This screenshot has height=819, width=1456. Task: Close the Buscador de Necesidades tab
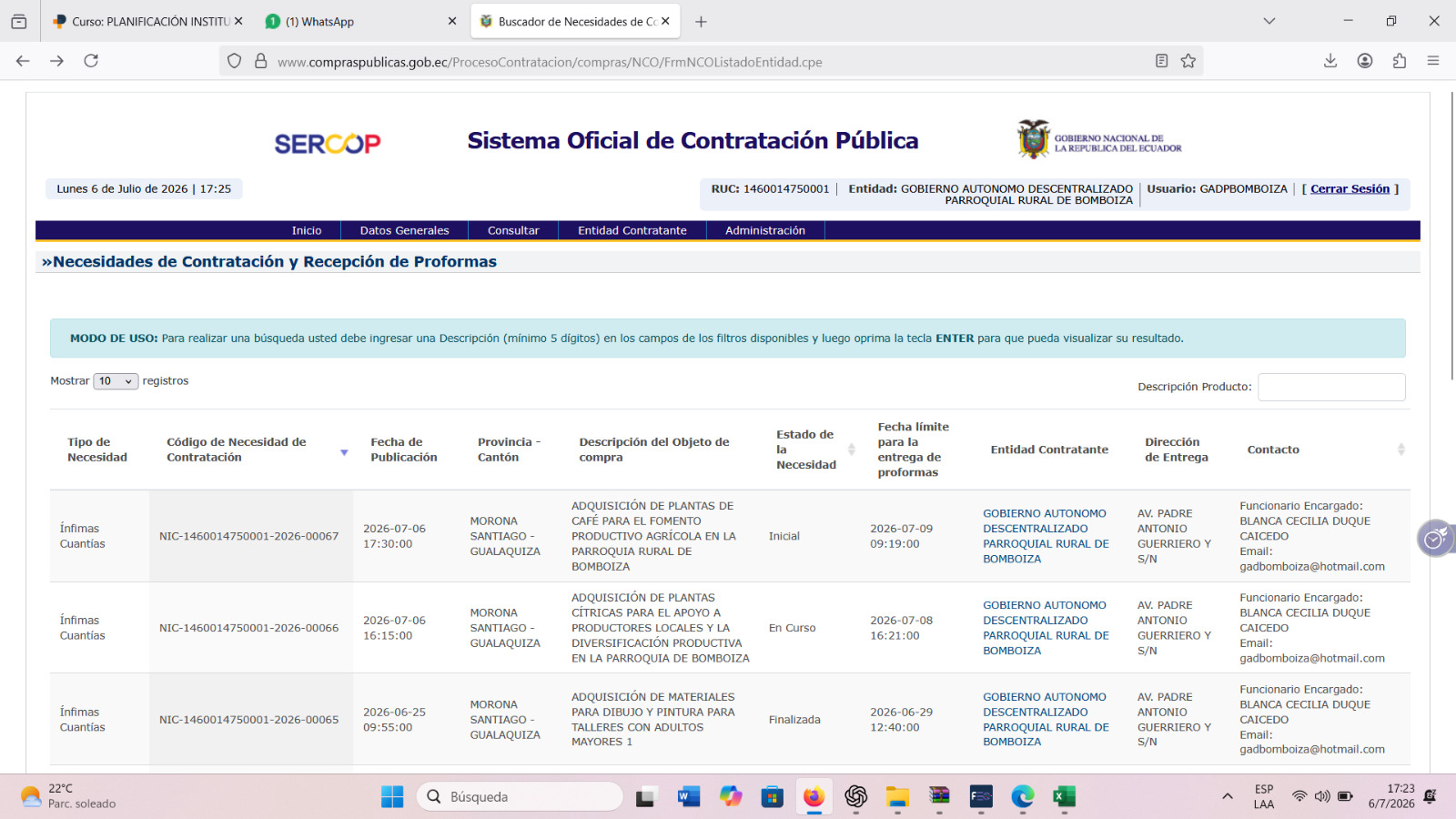(x=665, y=21)
